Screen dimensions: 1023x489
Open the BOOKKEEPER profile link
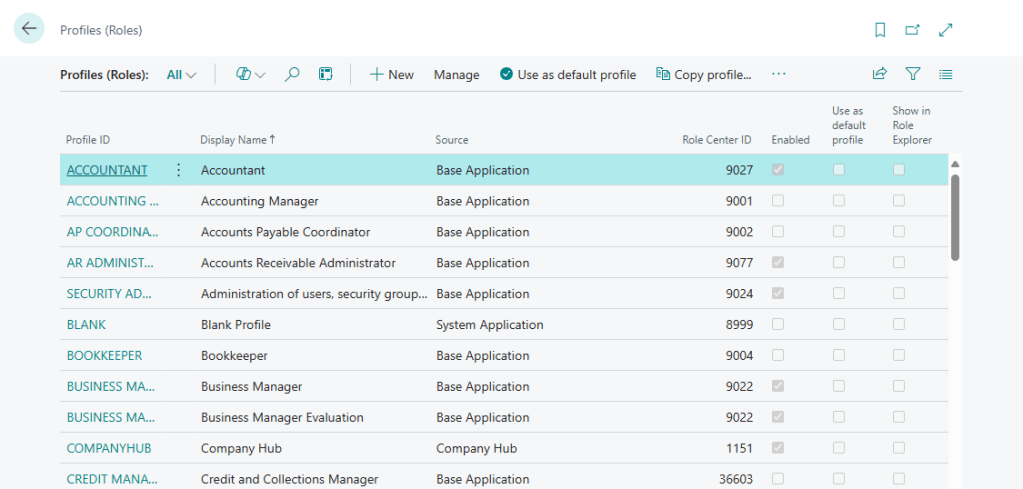point(104,355)
